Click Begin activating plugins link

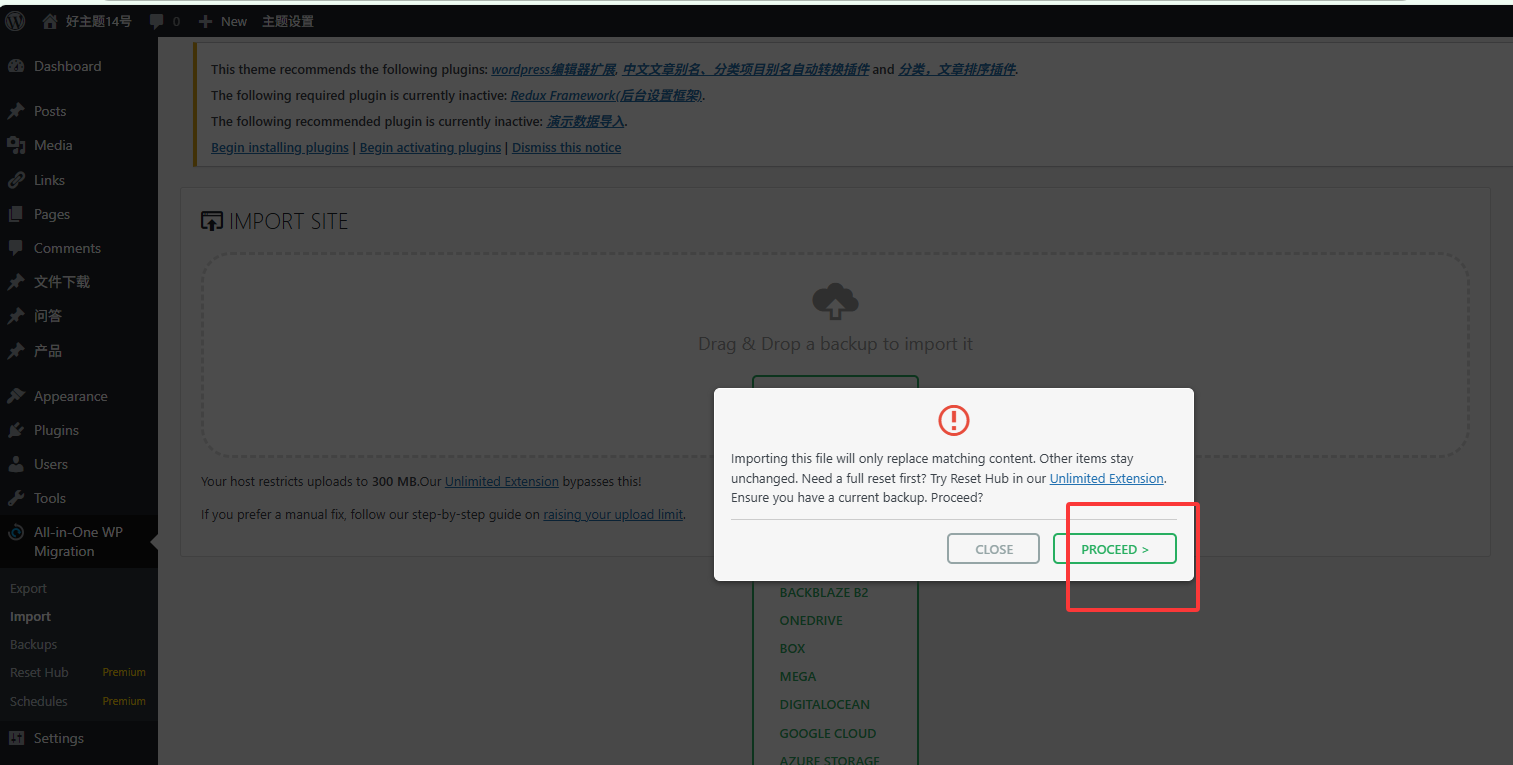[x=430, y=147]
